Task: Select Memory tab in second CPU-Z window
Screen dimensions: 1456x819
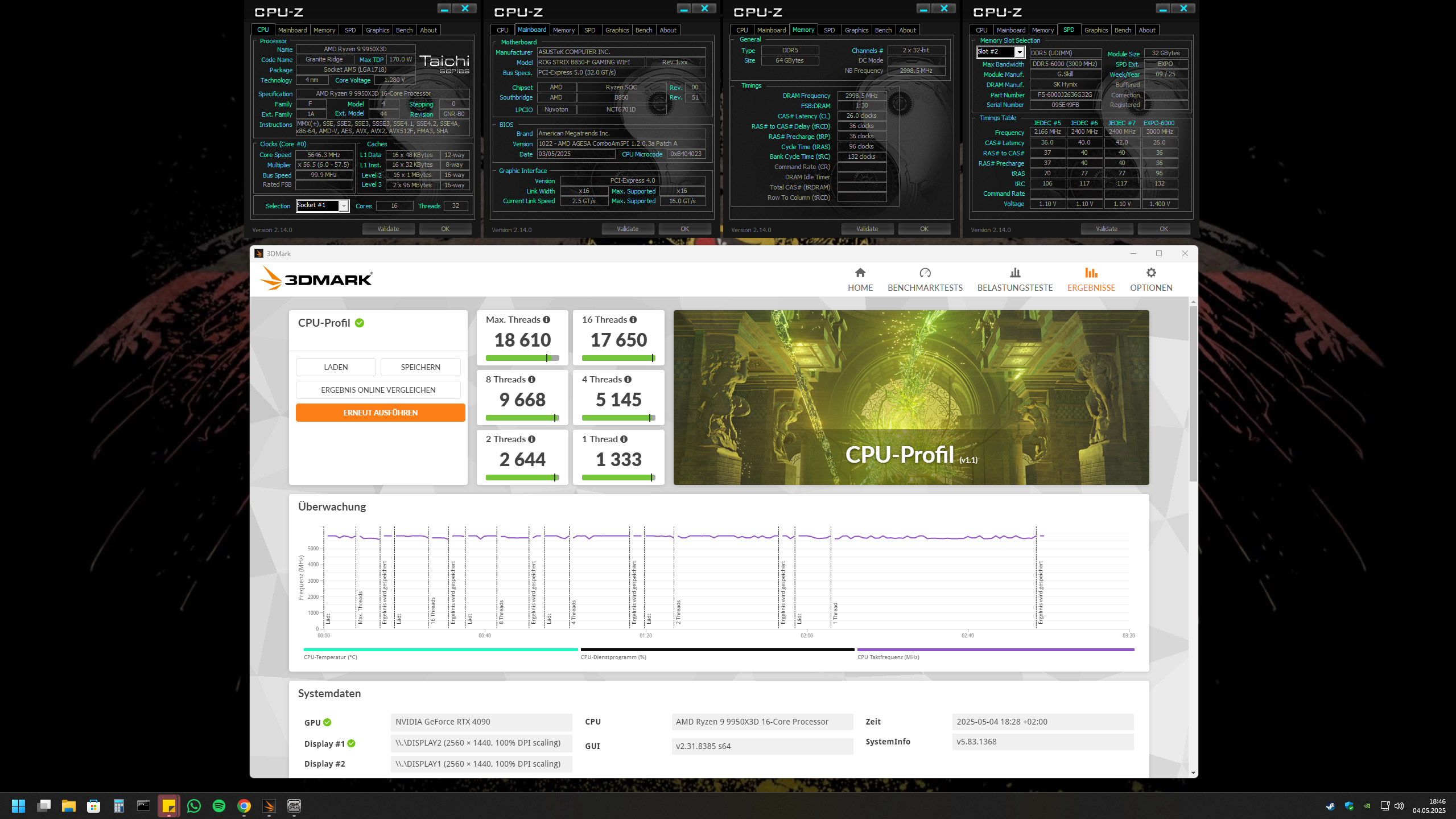Action: [563, 30]
